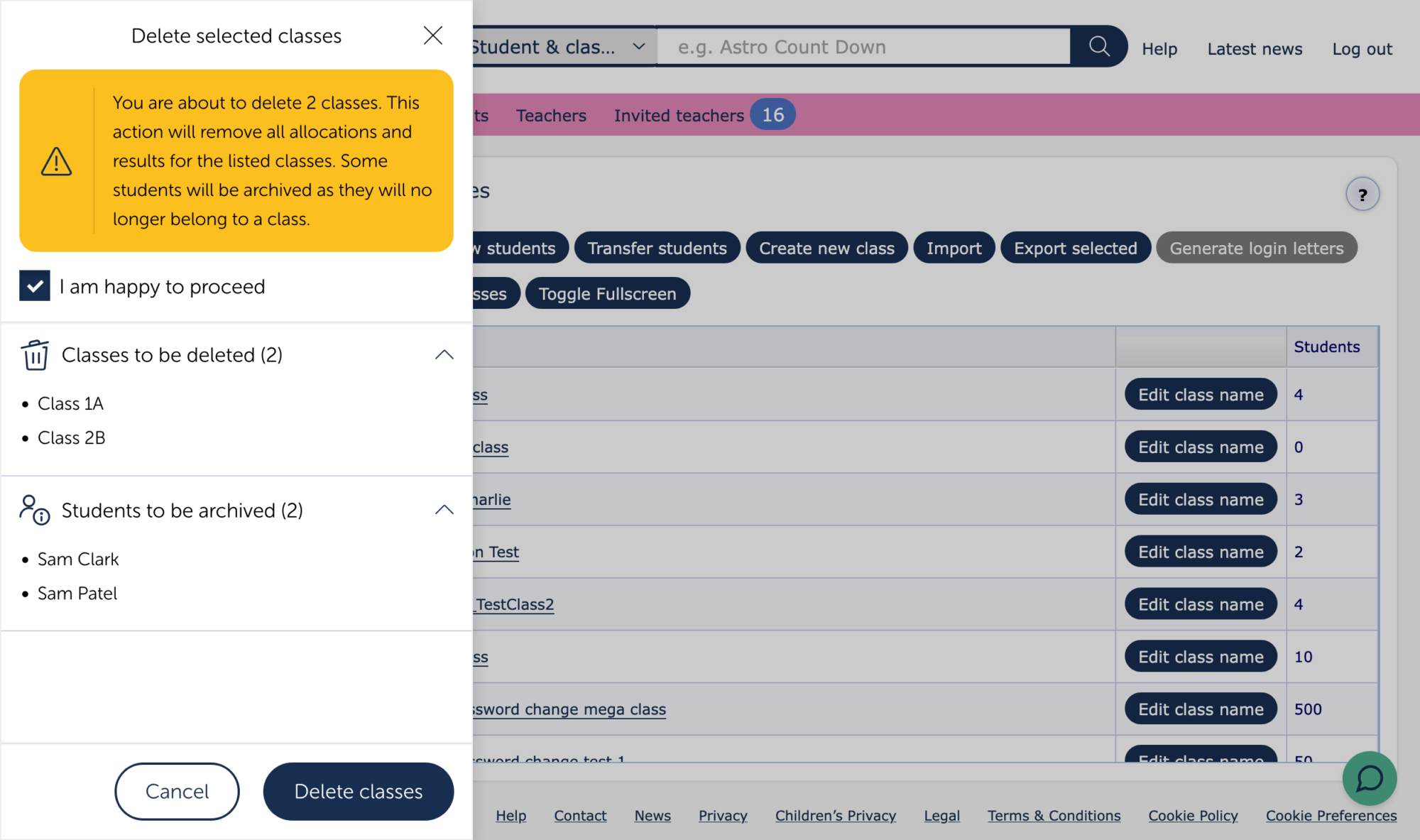Click the trash can icon
The height and width of the screenshot is (840, 1420).
tap(35, 354)
